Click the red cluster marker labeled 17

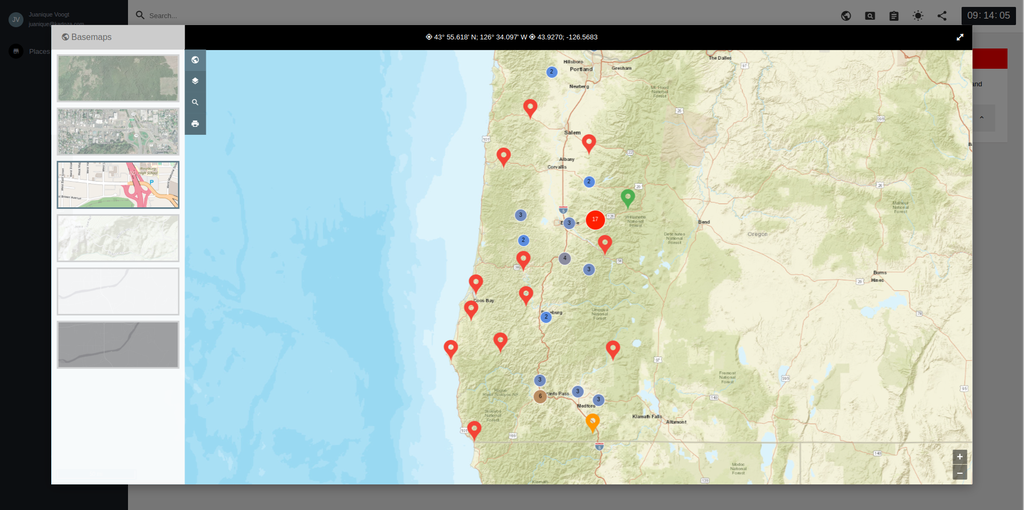tap(595, 219)
